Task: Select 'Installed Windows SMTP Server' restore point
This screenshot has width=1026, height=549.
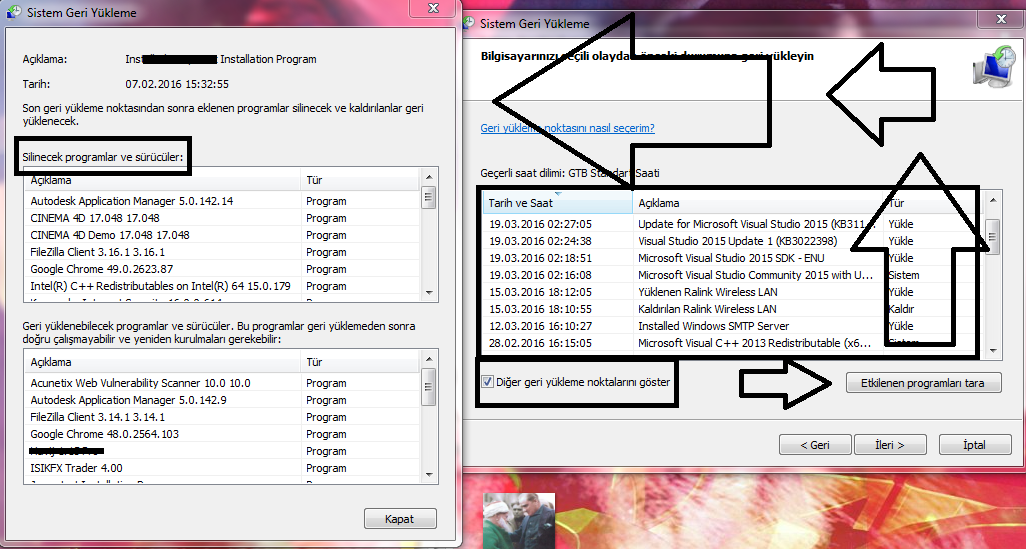Action: point(732,326)
